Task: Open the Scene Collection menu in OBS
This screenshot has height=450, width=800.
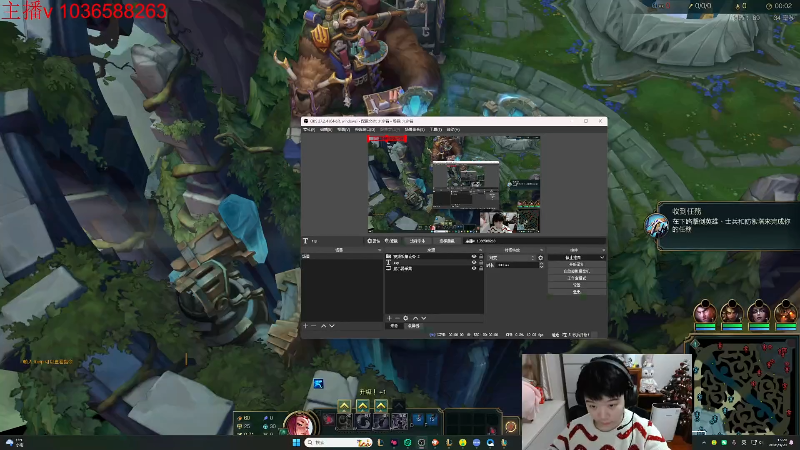Action: [414, 130]
